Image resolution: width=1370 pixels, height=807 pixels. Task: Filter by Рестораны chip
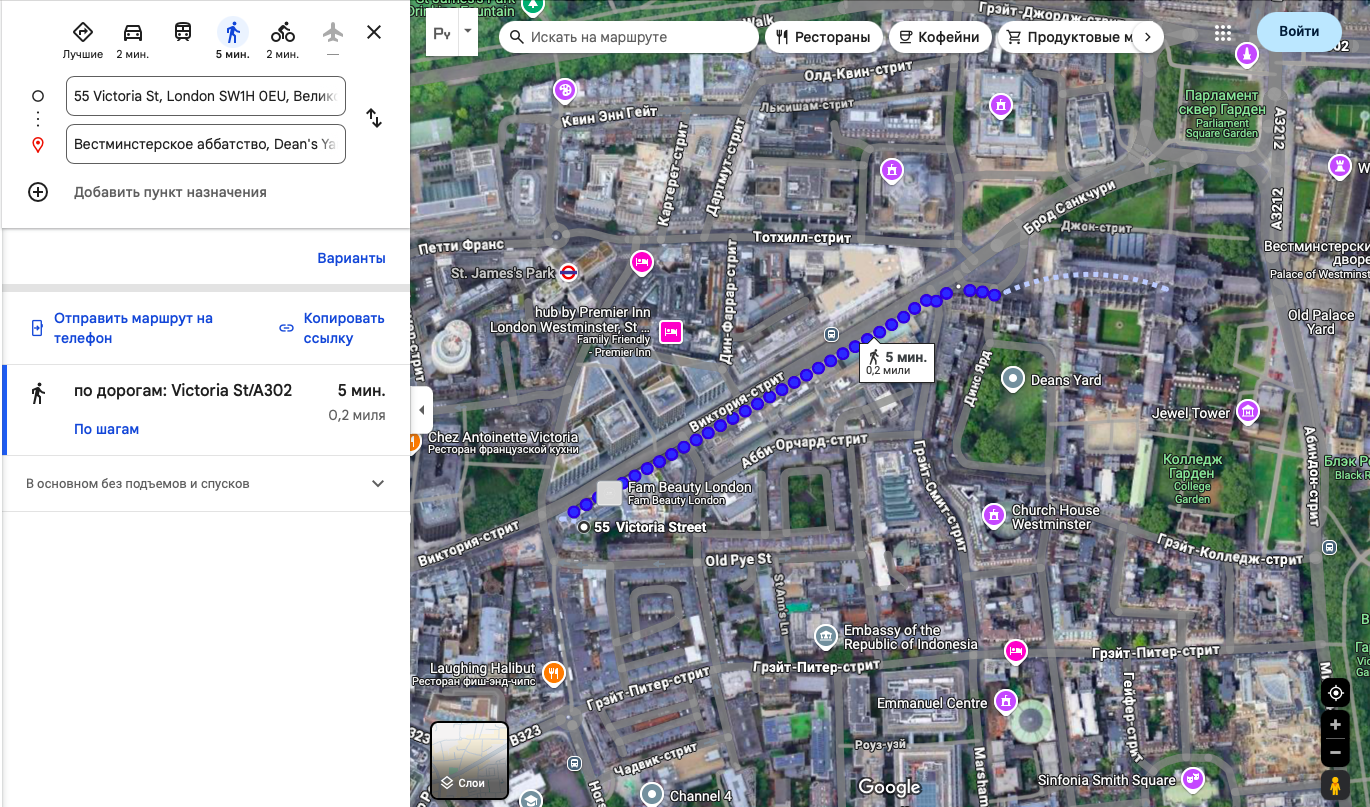click(x=824, y=37)
